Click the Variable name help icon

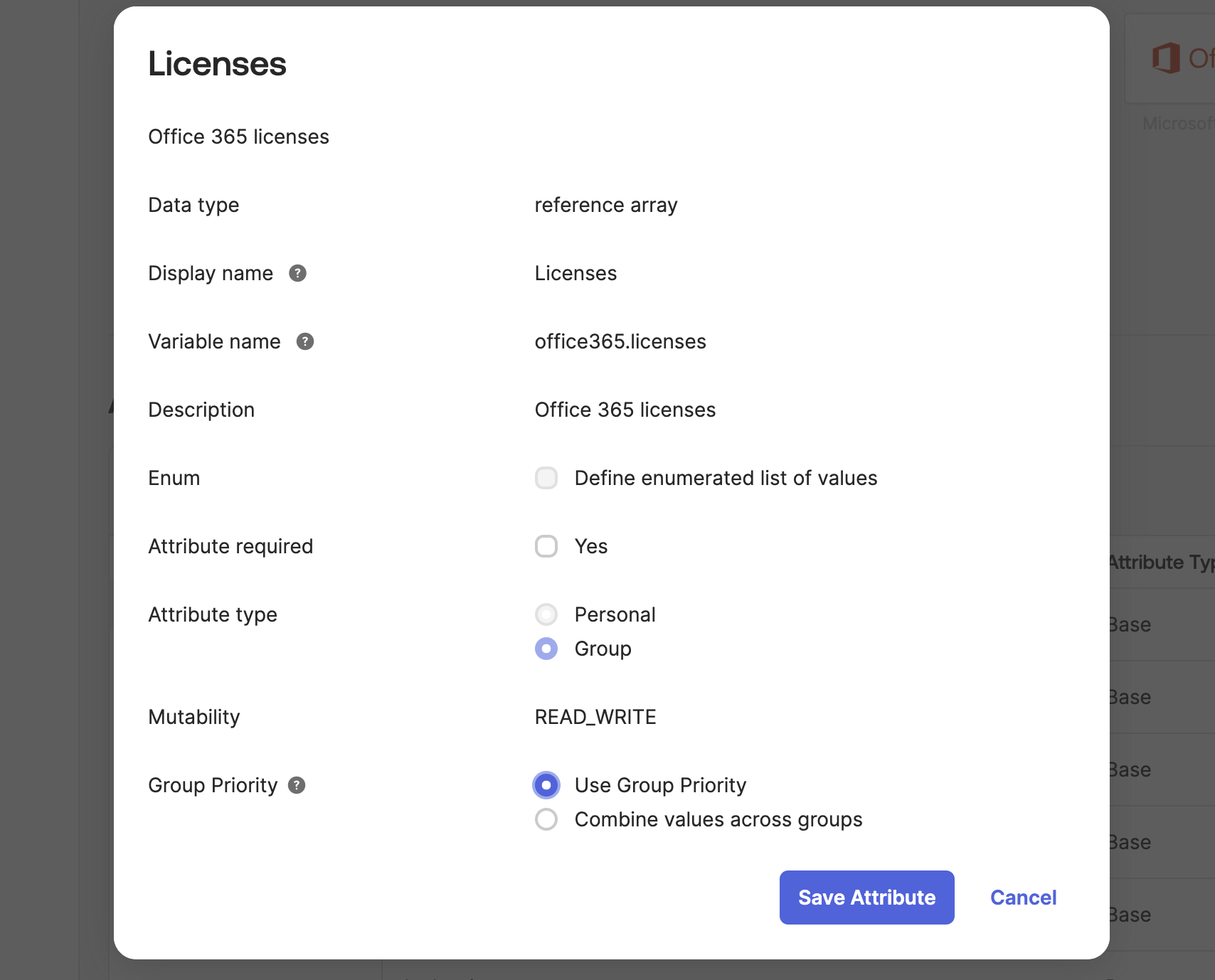(x=305, y=341)
